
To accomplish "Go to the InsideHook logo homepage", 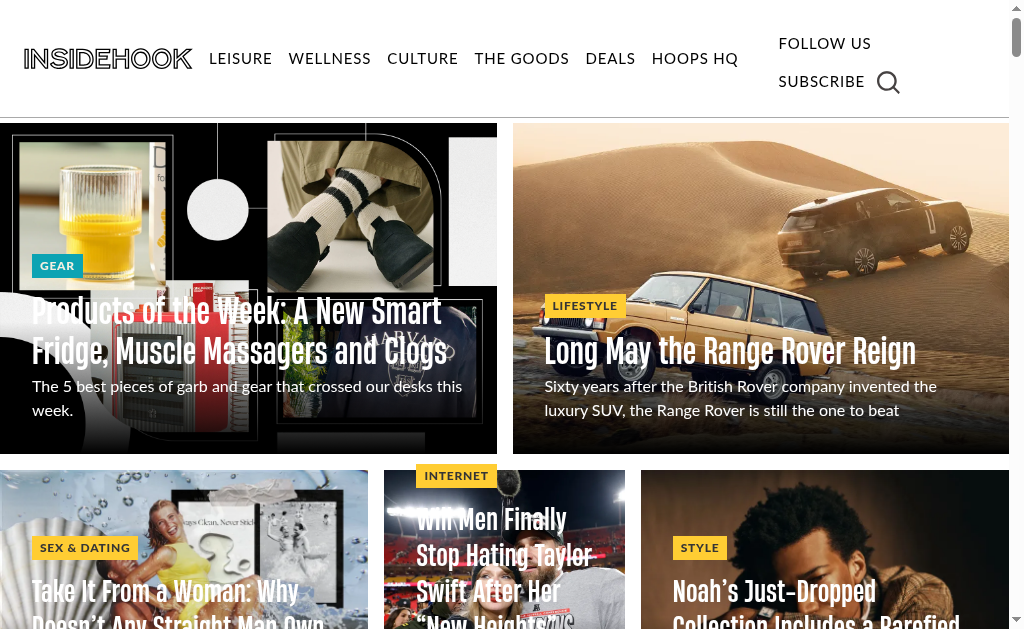I will point(108,59).
